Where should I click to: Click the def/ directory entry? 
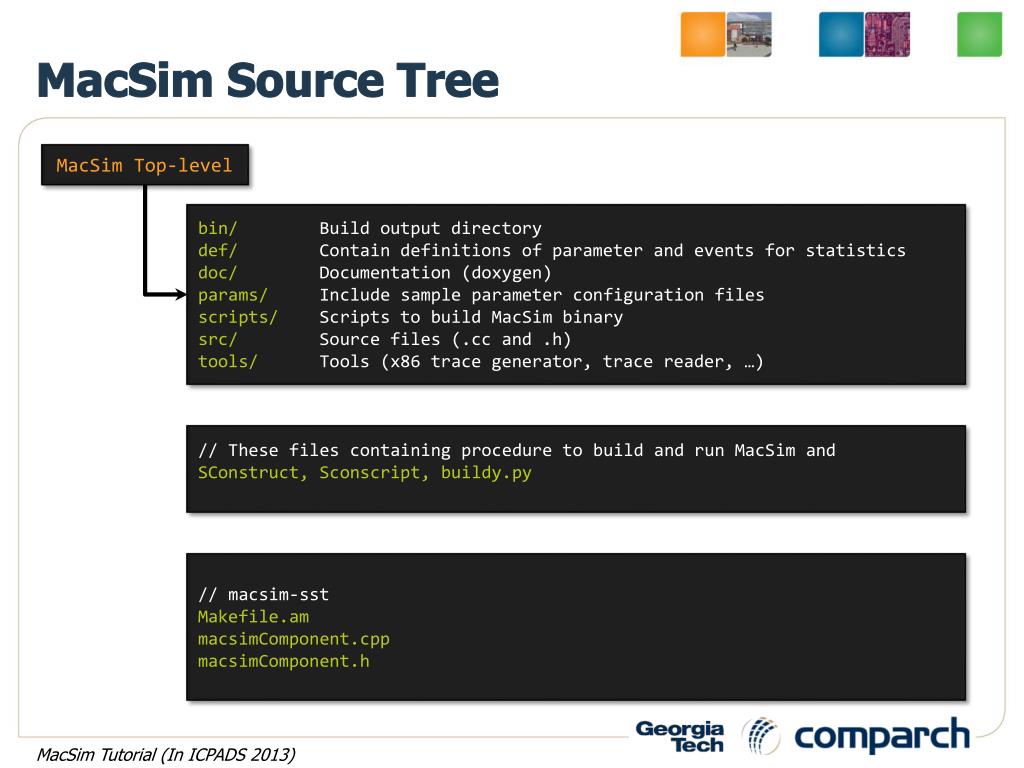(217, 251)
